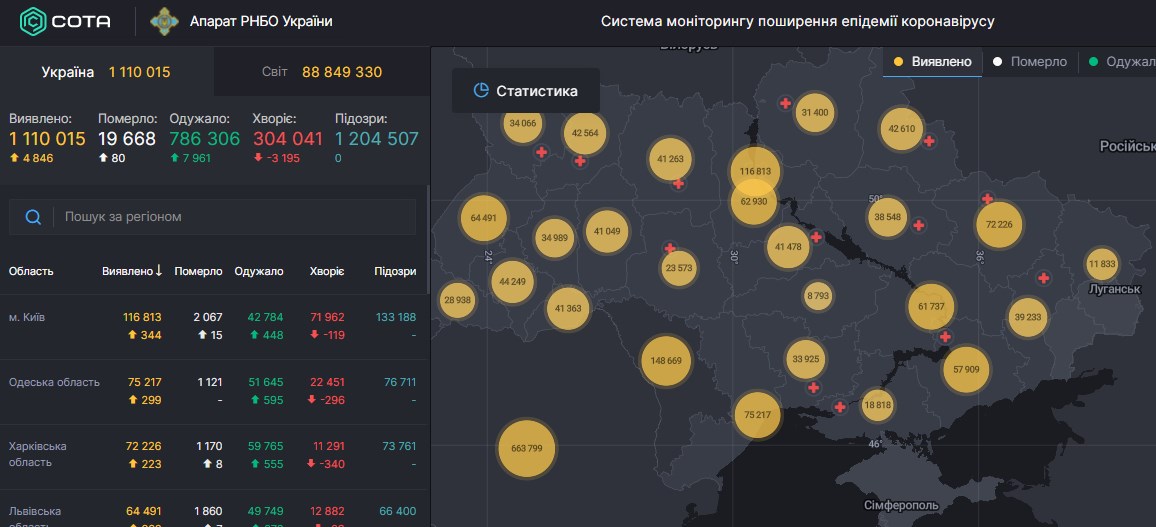Click the red cross marker below 61 737 bubble
Image resolution: width=1156 pixels, height=527 pixels.
coord(944,337)
